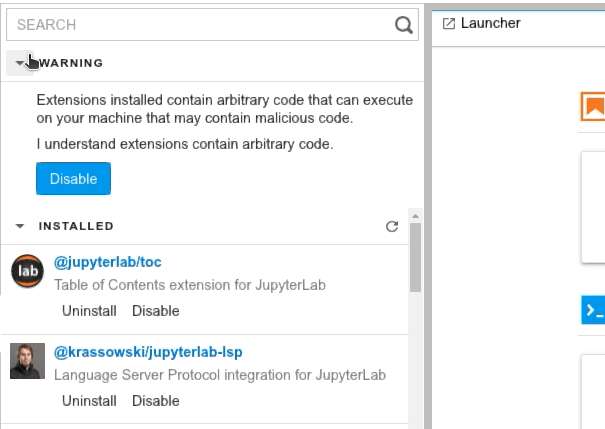605x429 pixels.
Task: Refresh the installed extensions list
Action: point(392,226)
